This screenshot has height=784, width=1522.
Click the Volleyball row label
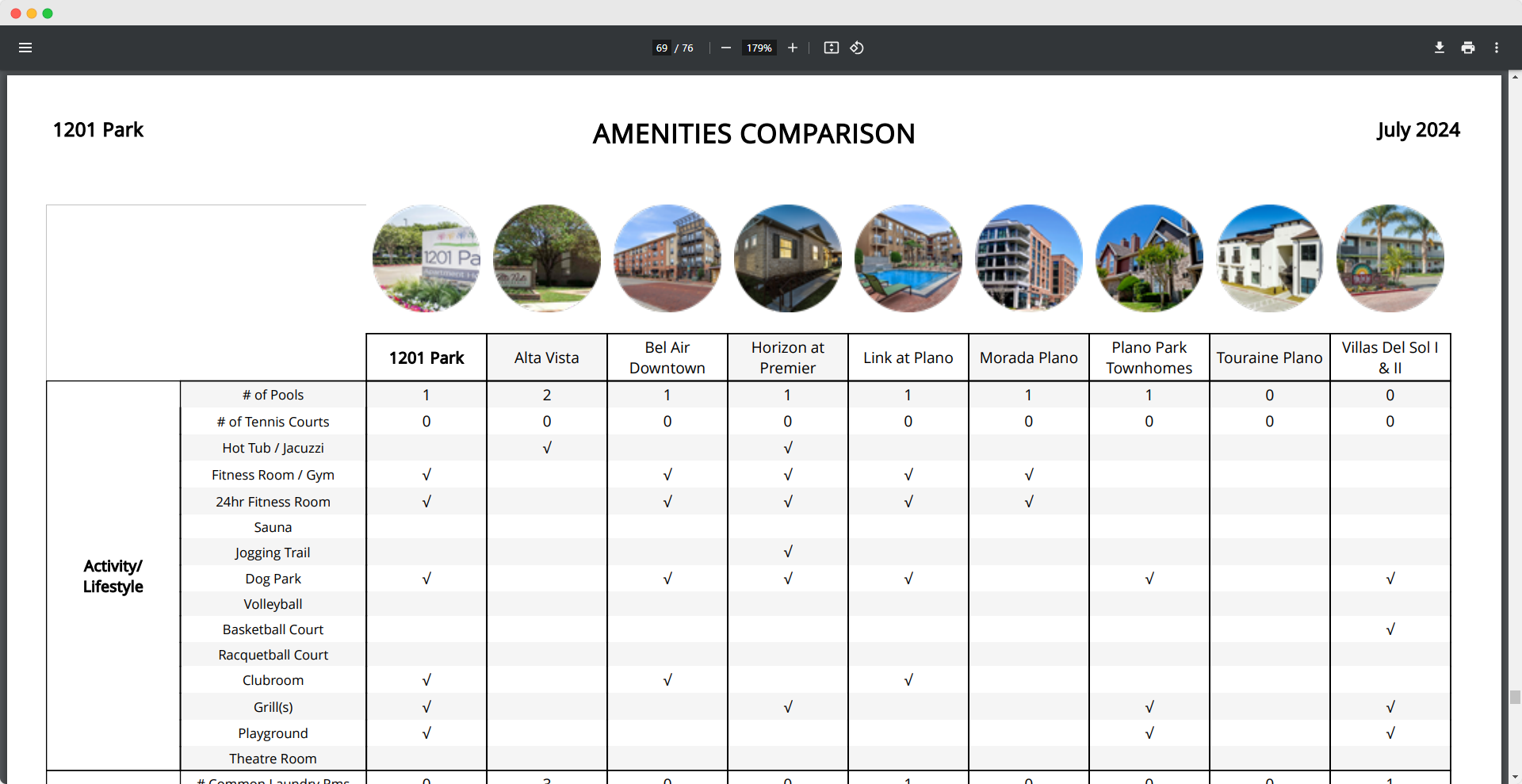click(273, 604)
